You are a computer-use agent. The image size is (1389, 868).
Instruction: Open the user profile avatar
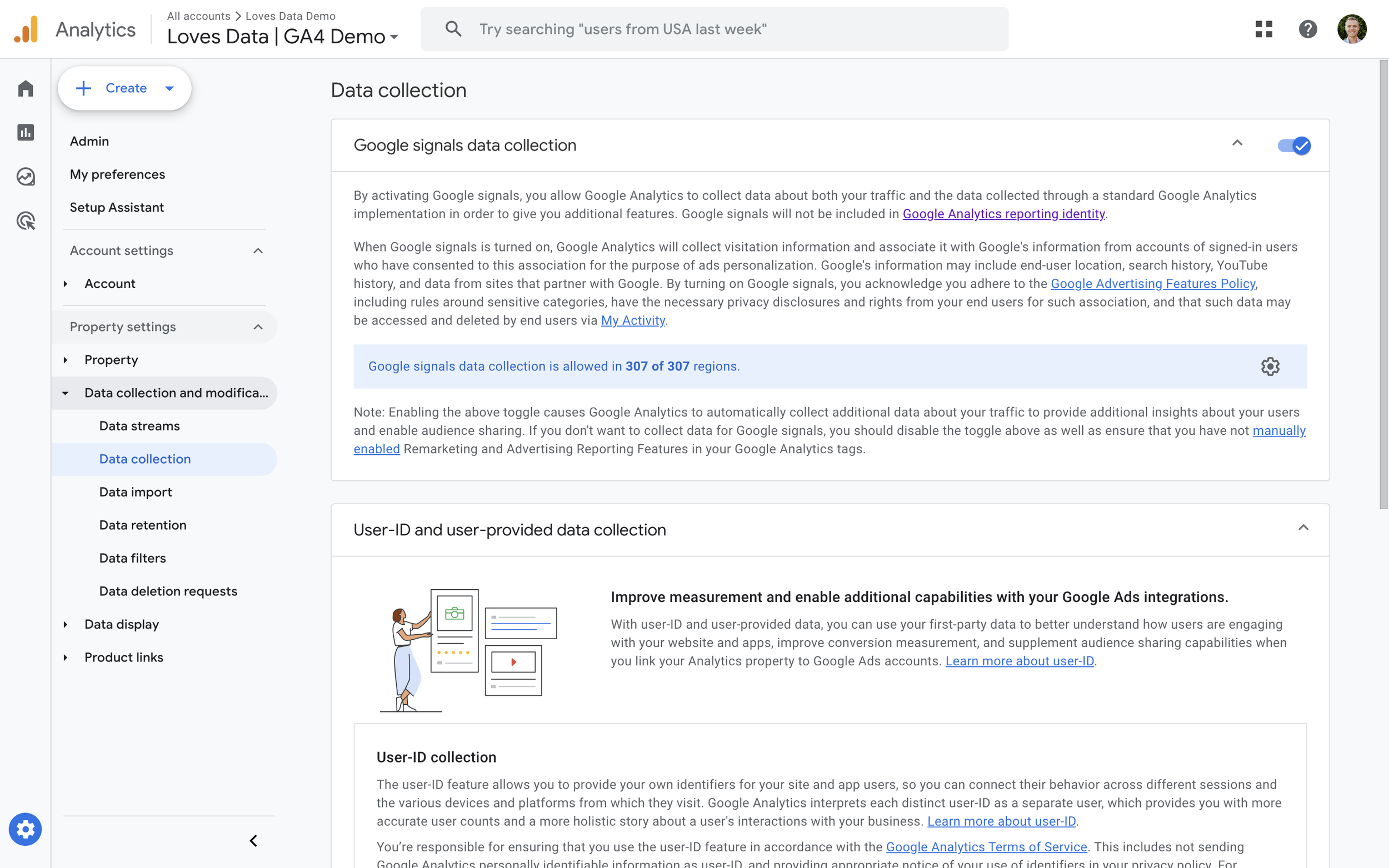(x=1352, y=29)
